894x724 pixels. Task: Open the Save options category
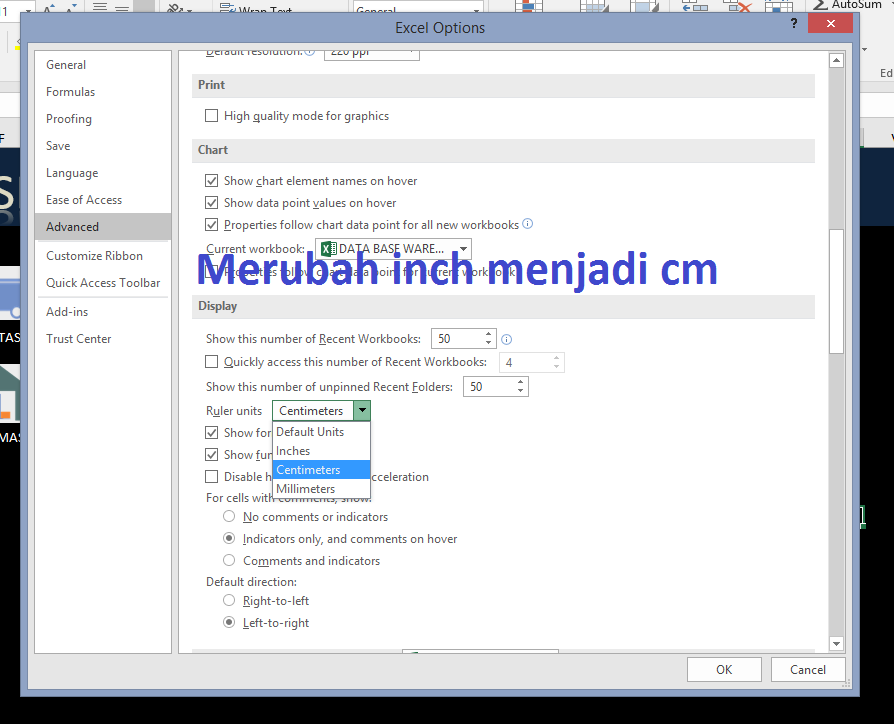[x=103, y=146]
